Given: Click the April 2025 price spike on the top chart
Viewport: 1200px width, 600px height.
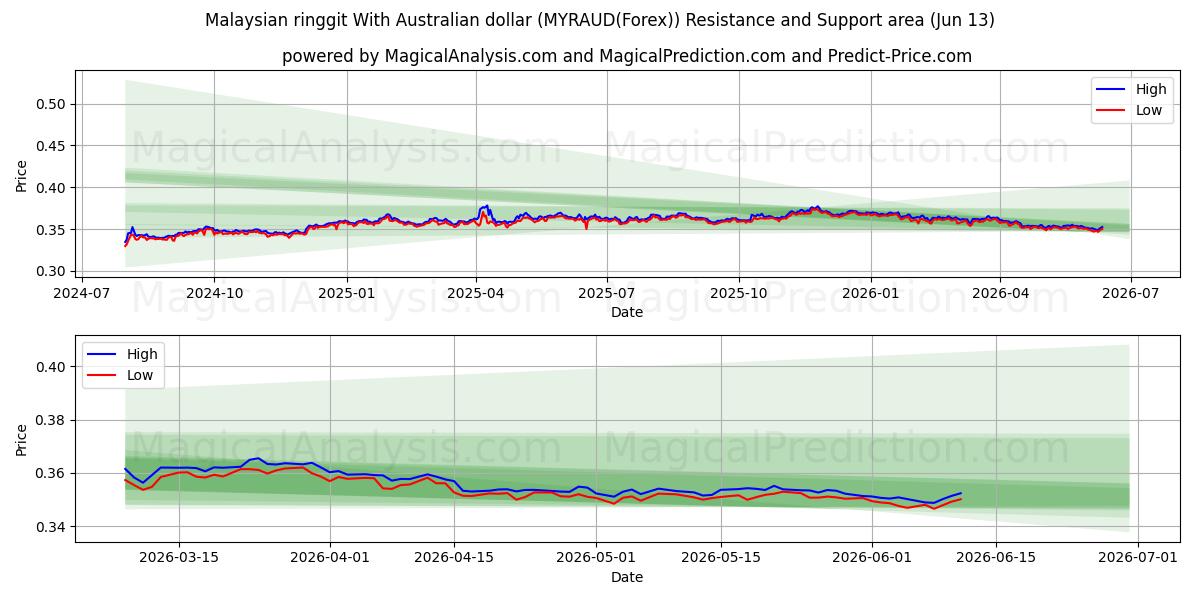Looking at the screenshot, I should 484,207.
